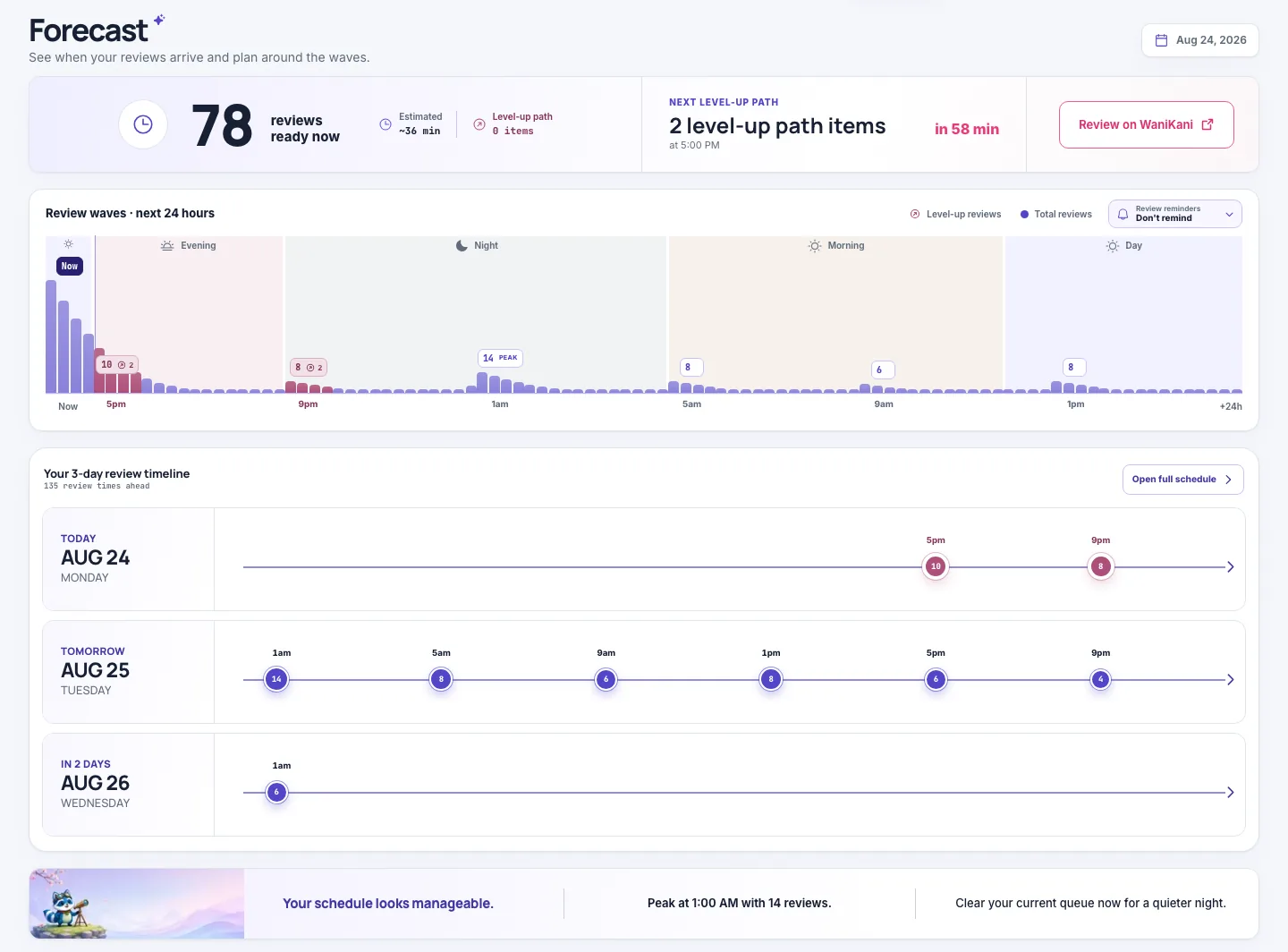Click the Level-up path icon in summary
Viewport: 1288px width, 952px height.
pos(479,124)
